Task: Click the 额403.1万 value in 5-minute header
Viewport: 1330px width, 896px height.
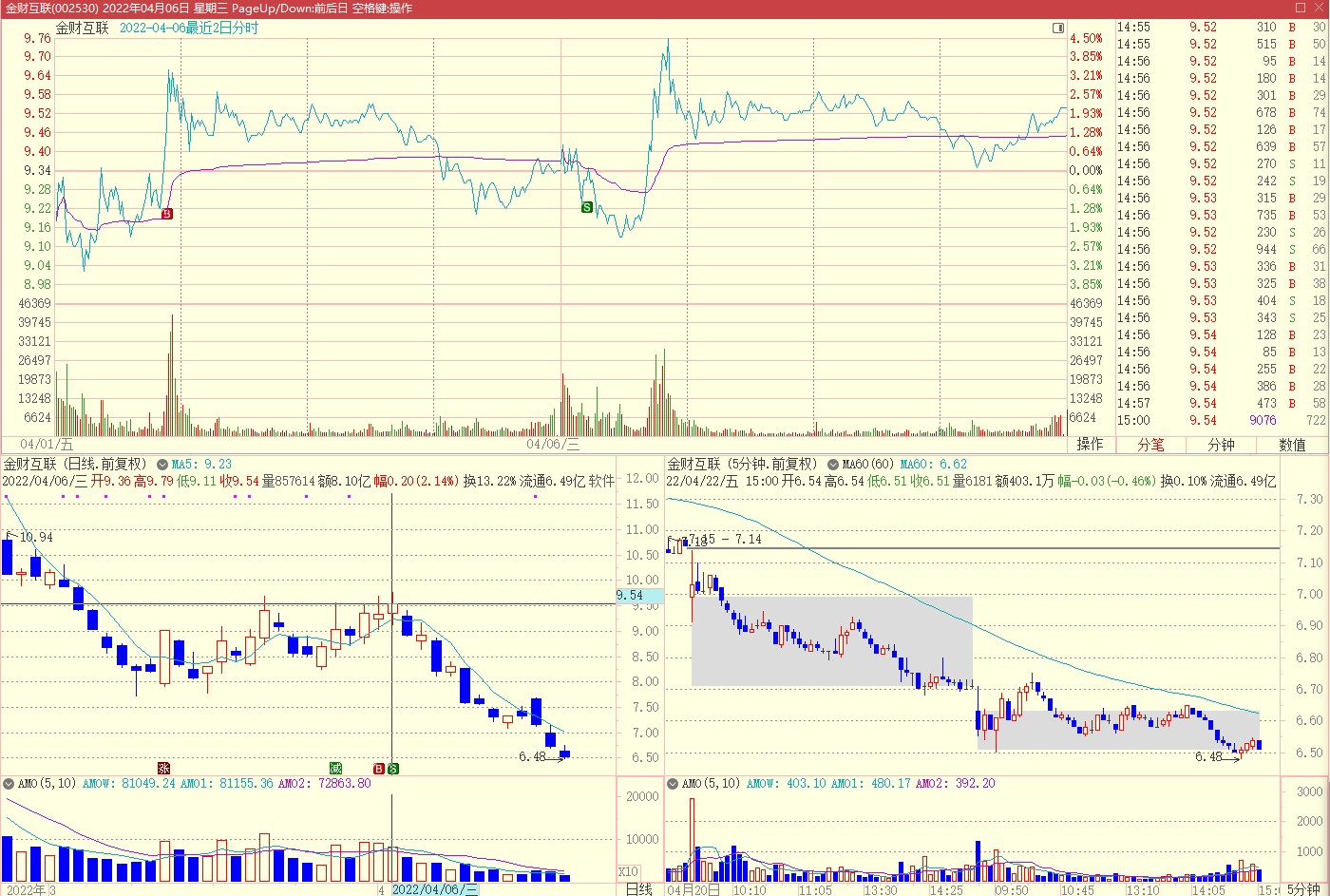Action: tap(1024, 481)
